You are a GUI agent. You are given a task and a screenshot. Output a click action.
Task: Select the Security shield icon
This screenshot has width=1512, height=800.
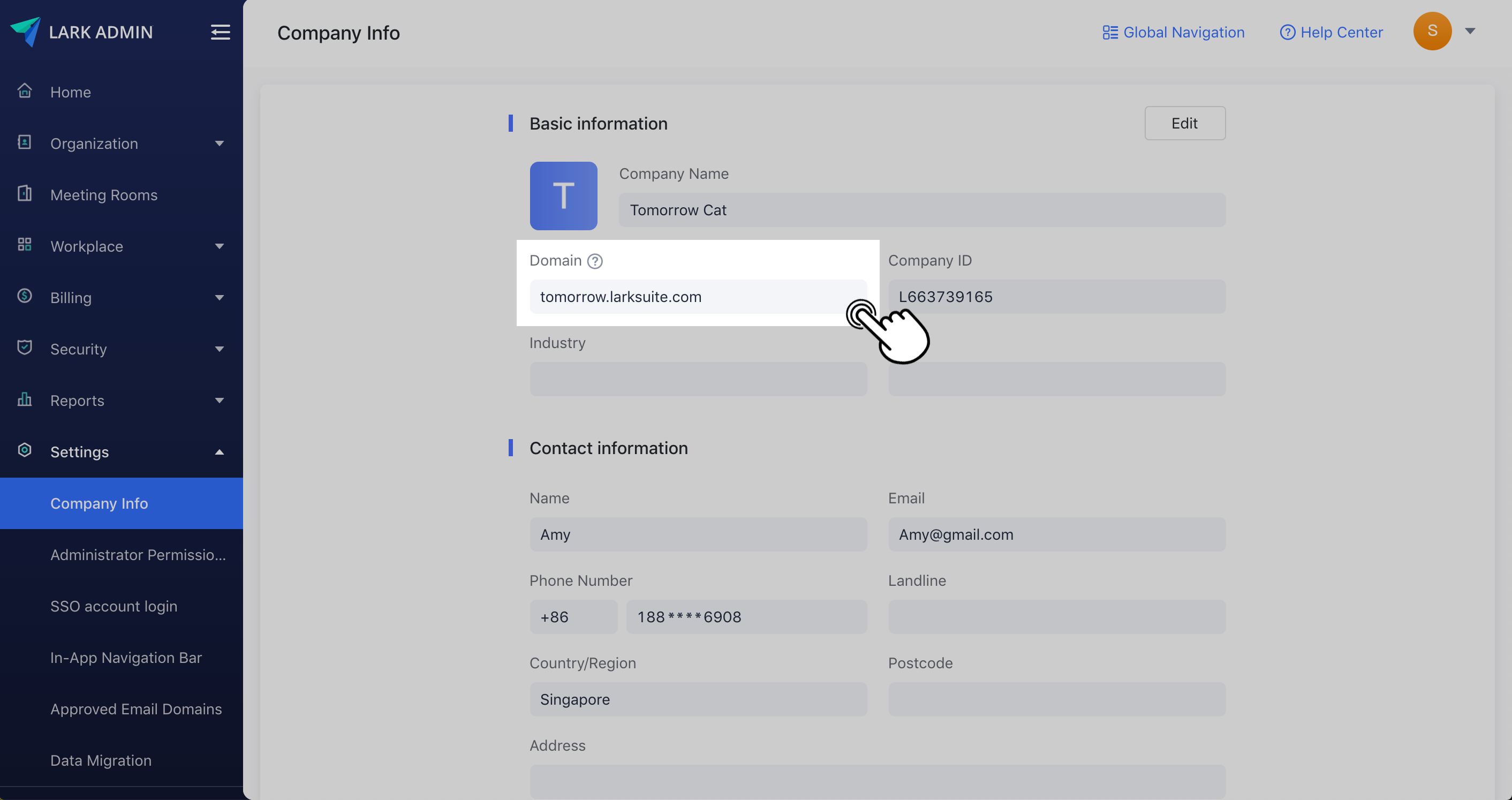coord(25,348)
